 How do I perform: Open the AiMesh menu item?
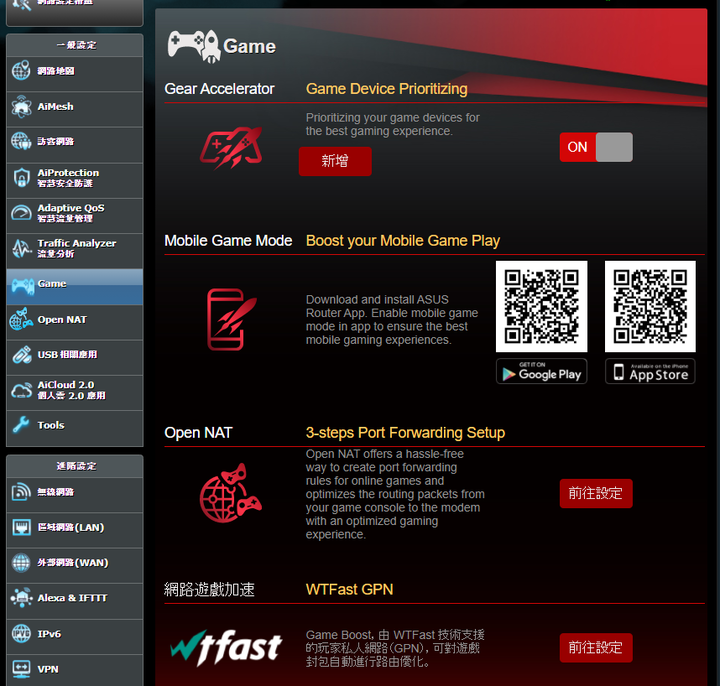coord(75,109)
